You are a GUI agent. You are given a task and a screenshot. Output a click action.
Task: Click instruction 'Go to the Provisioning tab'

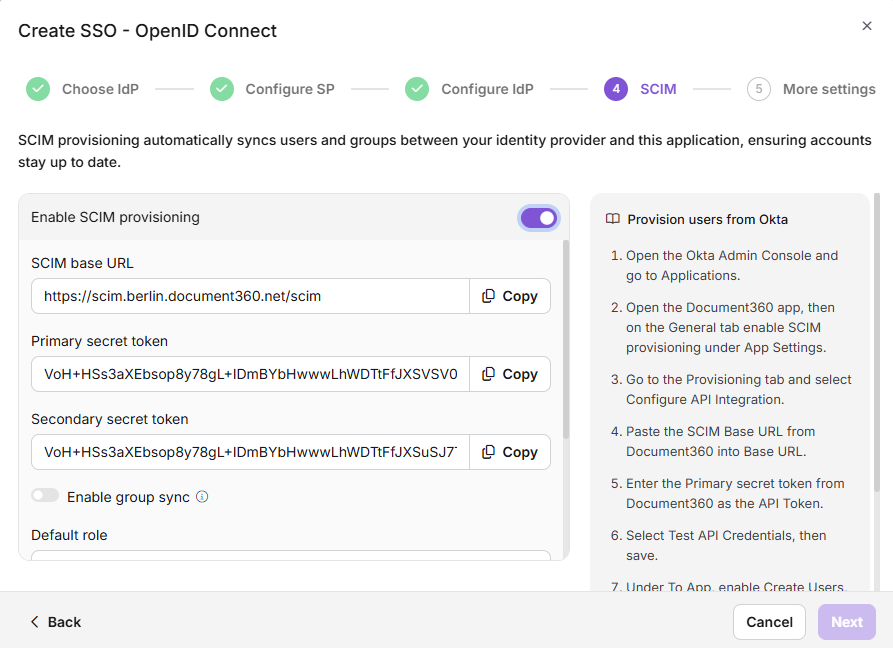tap(739, 389)
